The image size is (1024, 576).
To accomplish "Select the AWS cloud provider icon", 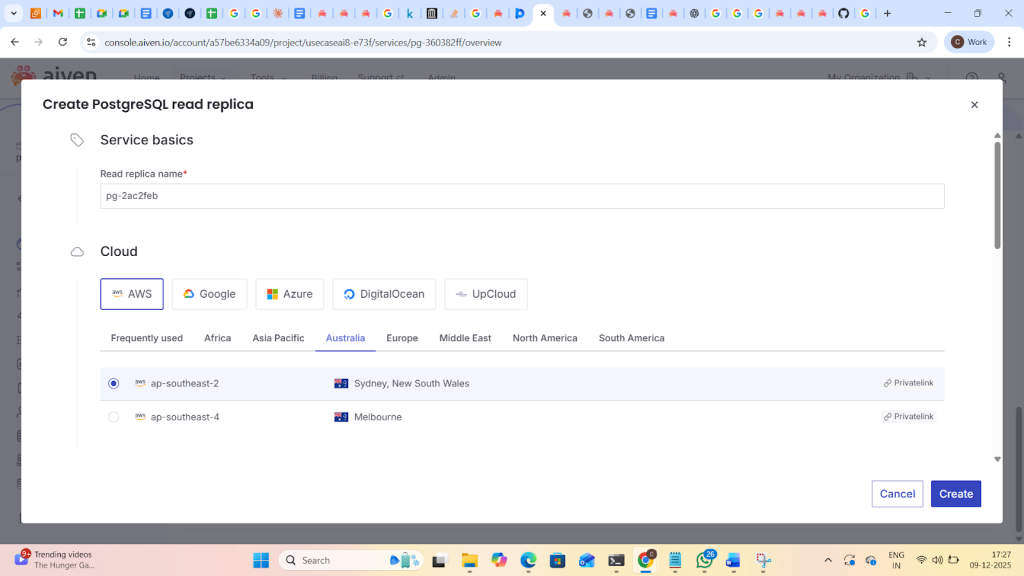I will (118, 294).
